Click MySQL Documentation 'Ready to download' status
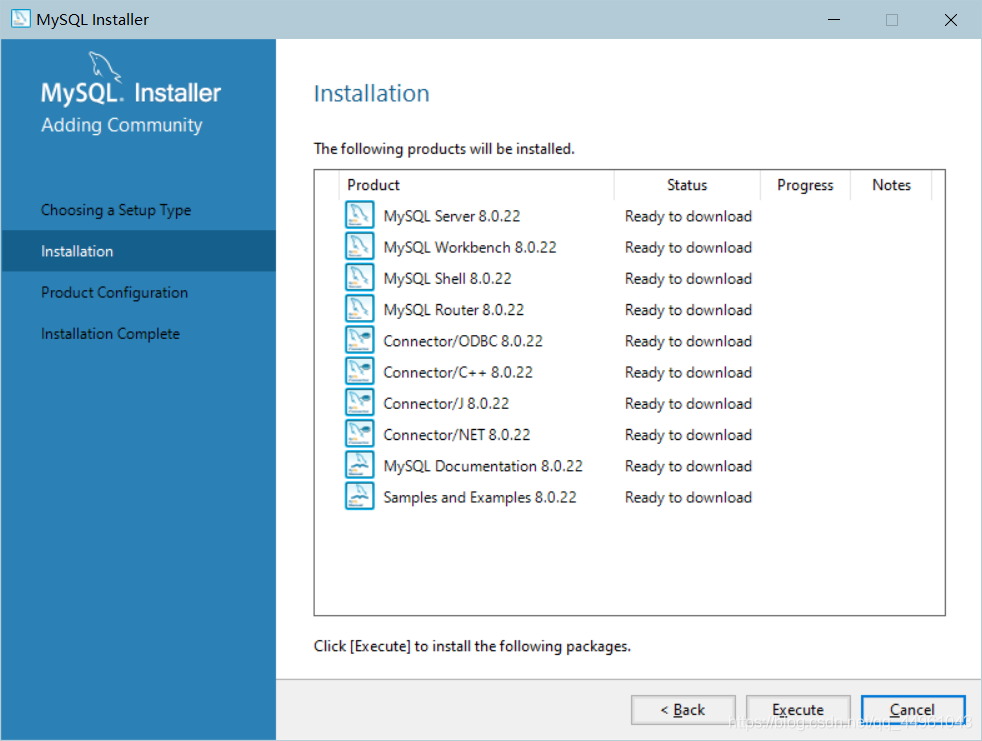 pyautogui.click(x=688, y=467)
